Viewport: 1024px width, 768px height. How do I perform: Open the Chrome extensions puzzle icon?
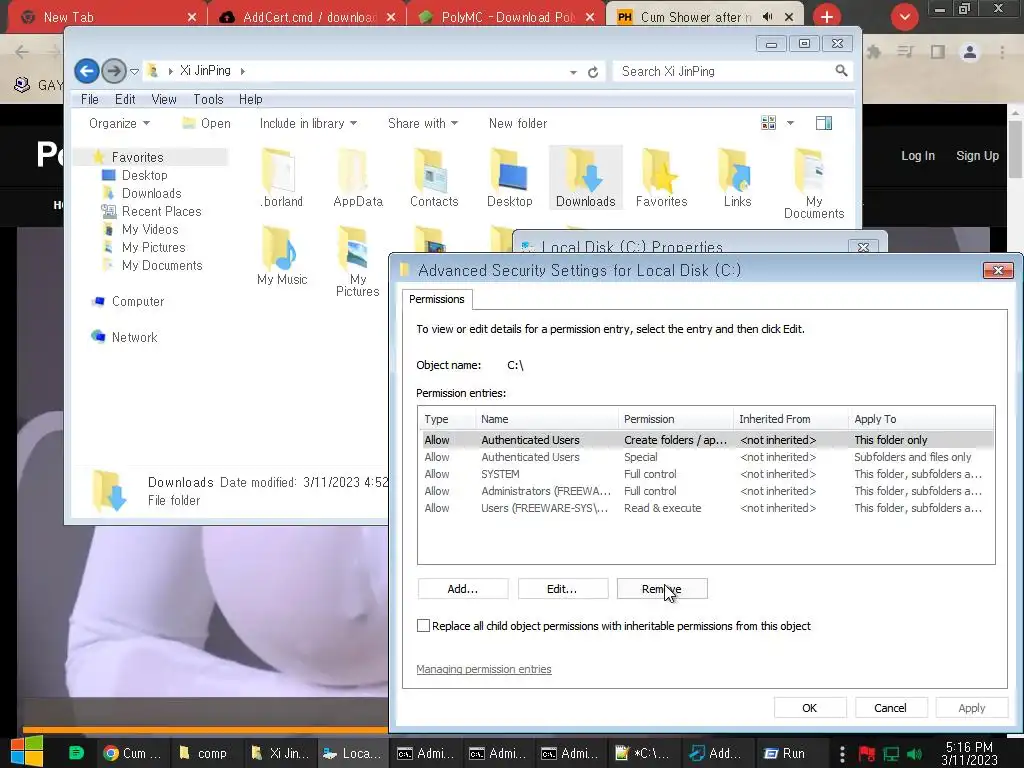tap(874, 52)
